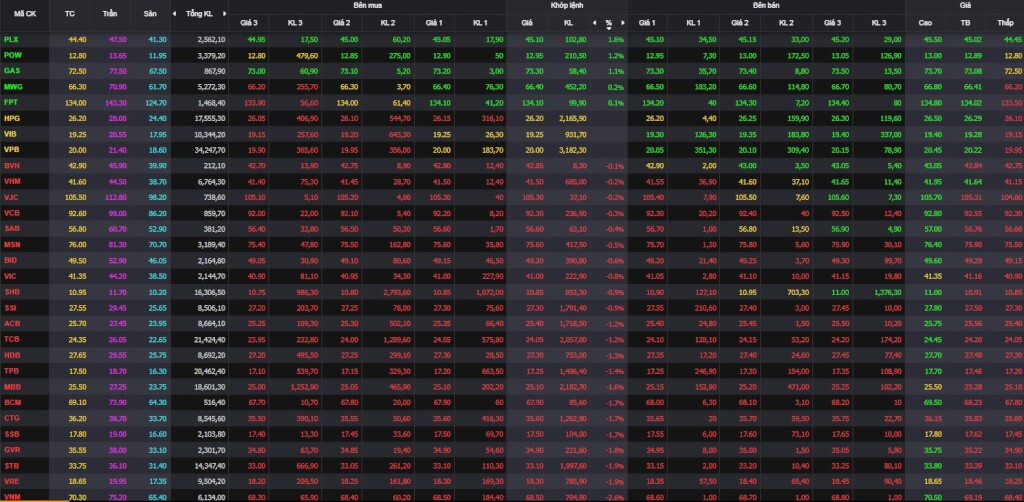Open the VPB stock symbol
1024x502 pixels.
click(11, 150)
